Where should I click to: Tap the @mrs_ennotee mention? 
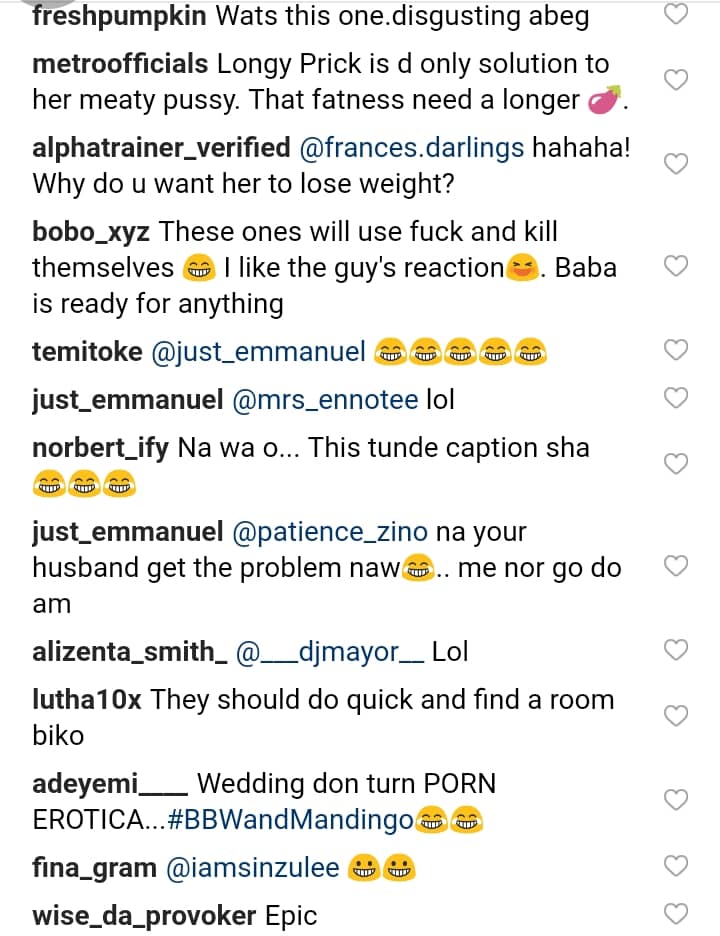pos(325,400)
